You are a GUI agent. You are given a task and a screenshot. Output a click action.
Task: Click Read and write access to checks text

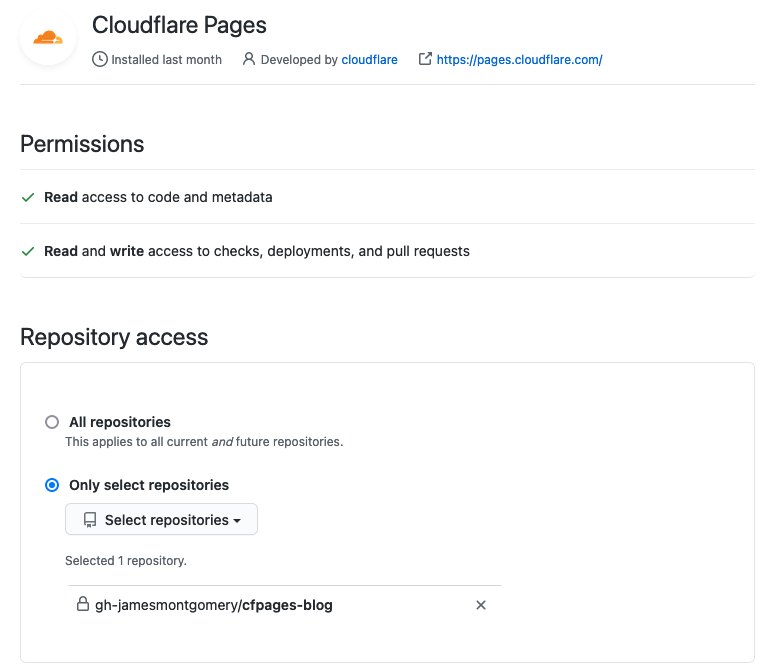tap(257, 251)
